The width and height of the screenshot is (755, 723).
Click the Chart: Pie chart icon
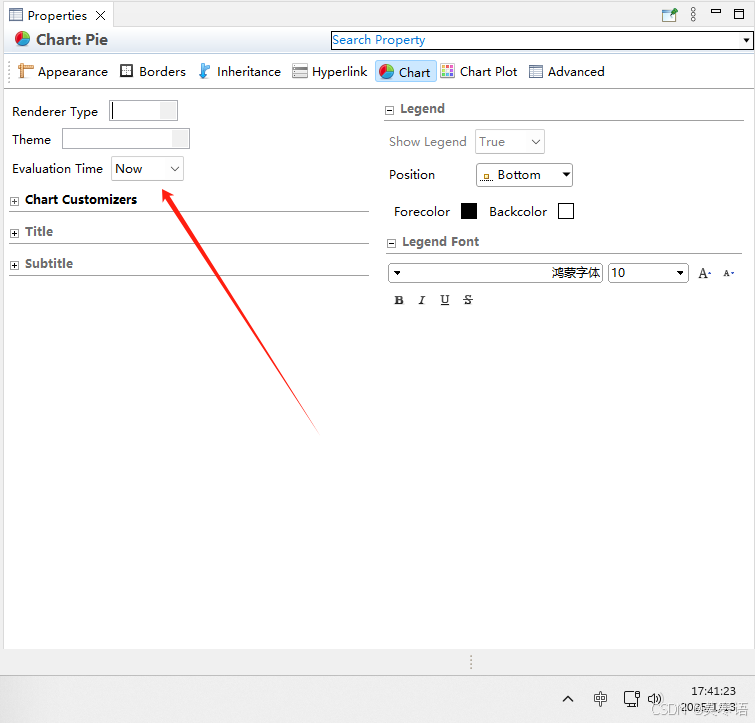pyautogui.click(x=22, y=39)
